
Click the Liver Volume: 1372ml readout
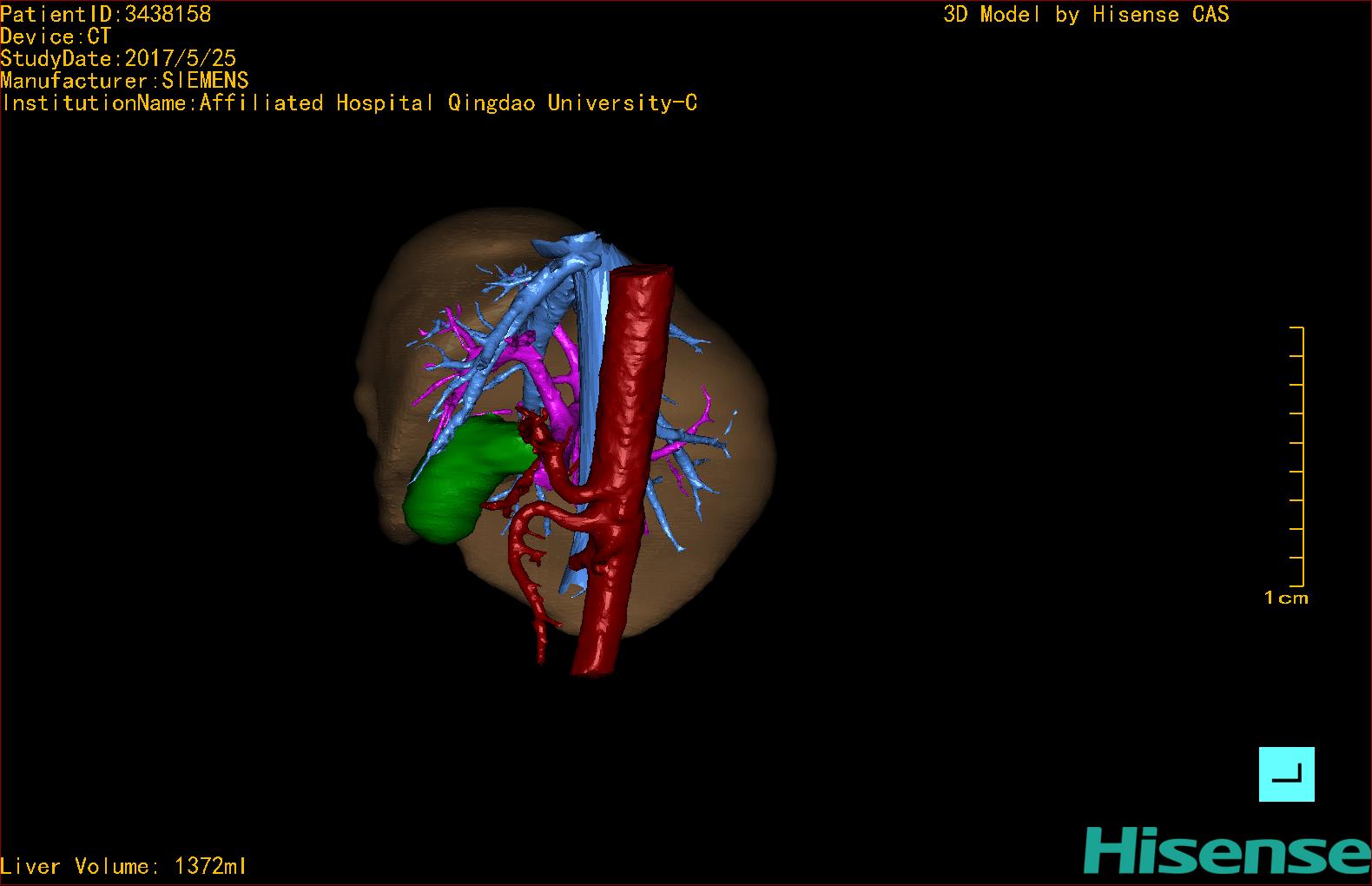[123, 866]
